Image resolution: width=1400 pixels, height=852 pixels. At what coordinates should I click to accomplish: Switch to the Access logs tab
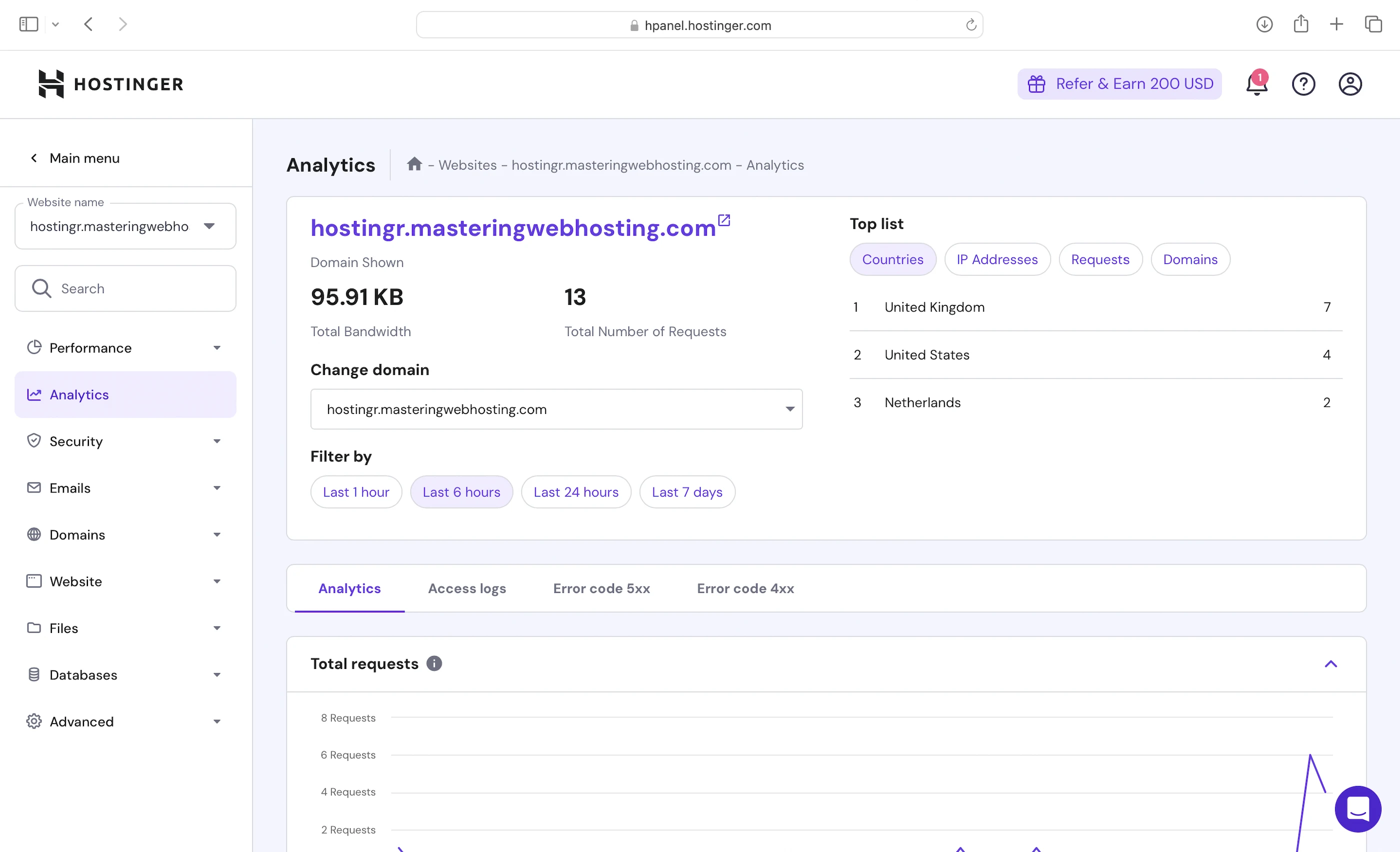(x=466, y=588)
